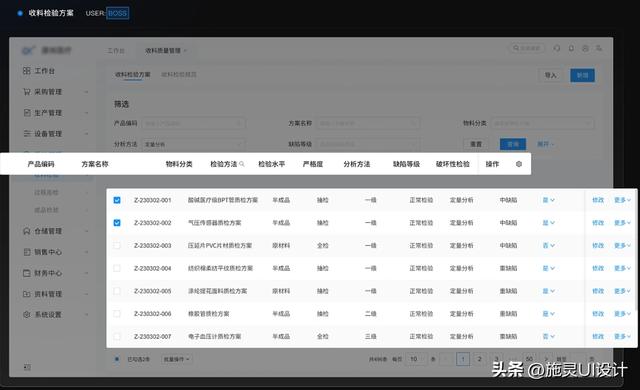Click 修改 for row Z-230302-001
The width and height of the screenshot is (640, 390).
(x=598, y=200)
